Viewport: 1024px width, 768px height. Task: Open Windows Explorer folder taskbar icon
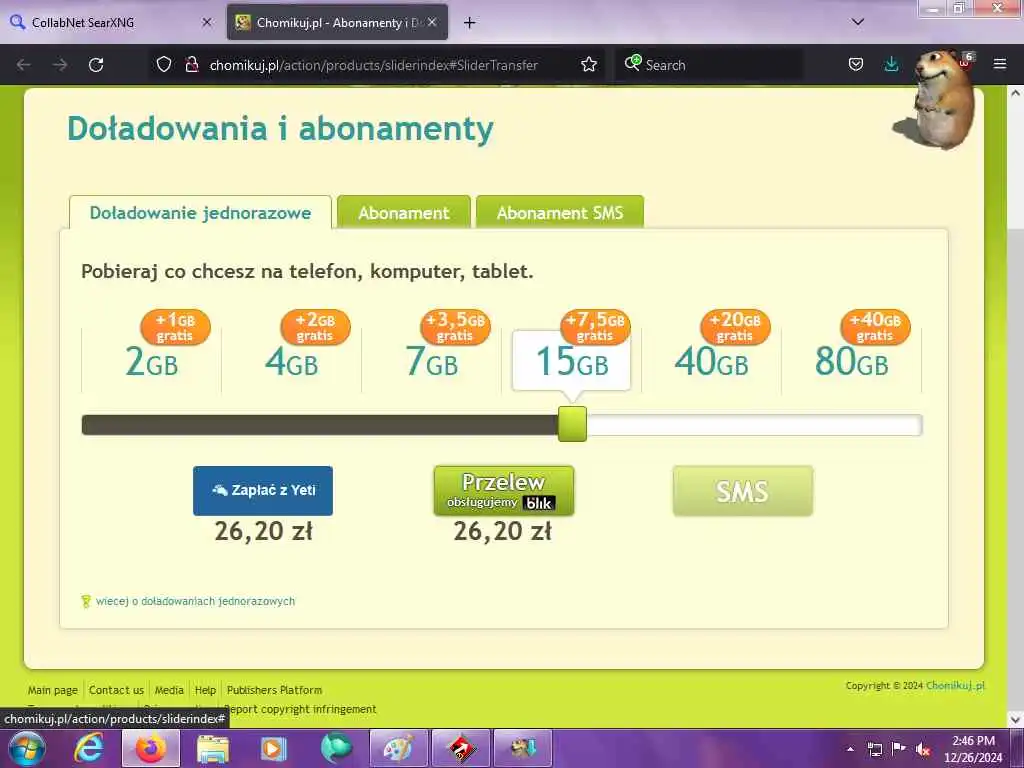coord(213,748)
